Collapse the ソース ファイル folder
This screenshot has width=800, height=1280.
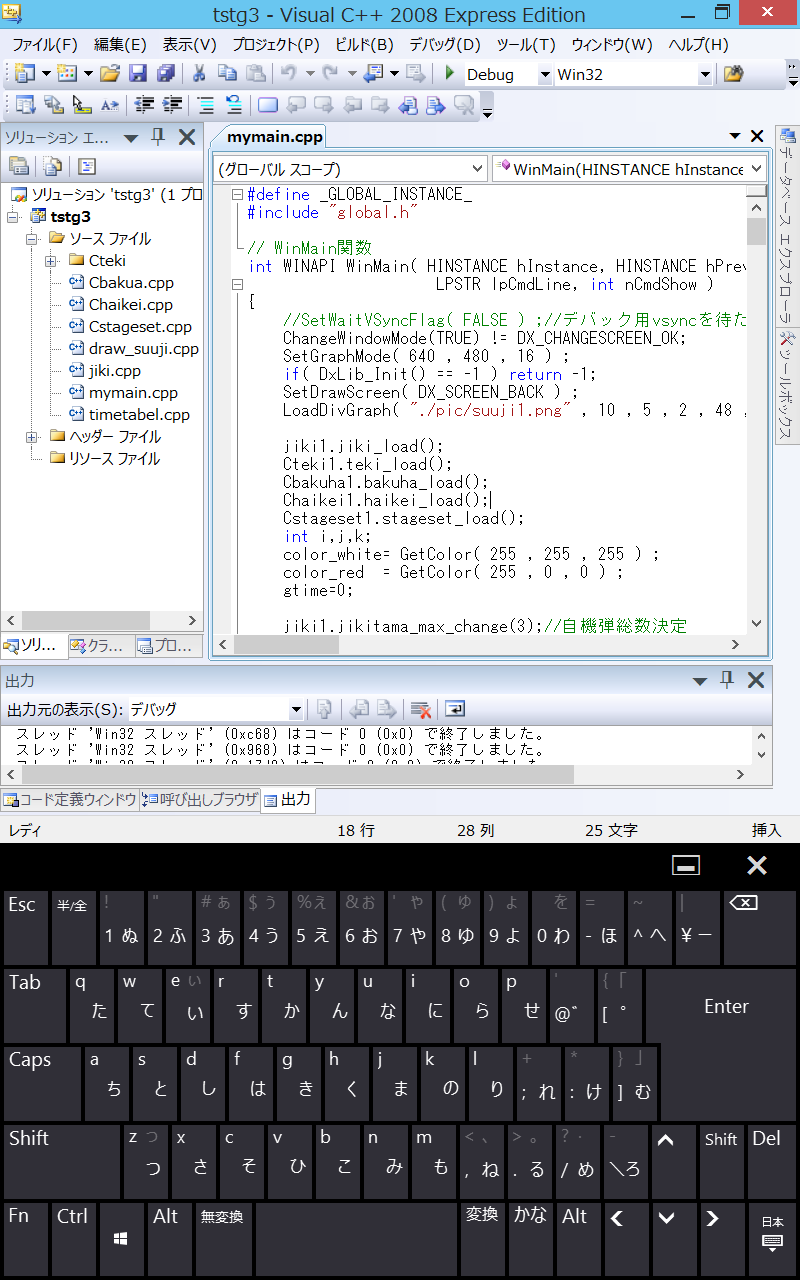pyautogui.click(x=32, y=239)
